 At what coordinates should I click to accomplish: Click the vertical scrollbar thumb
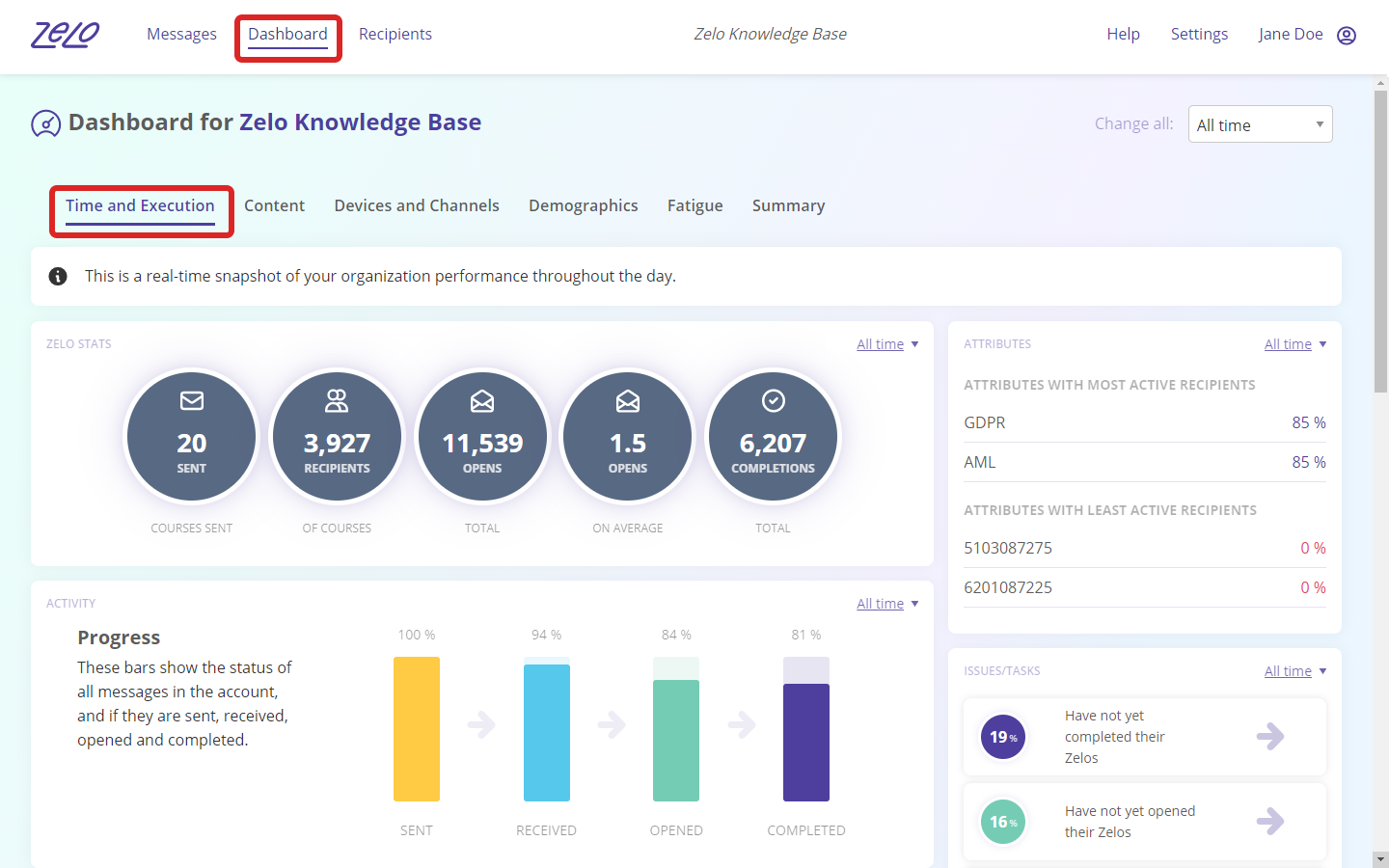coord(1381,241)
